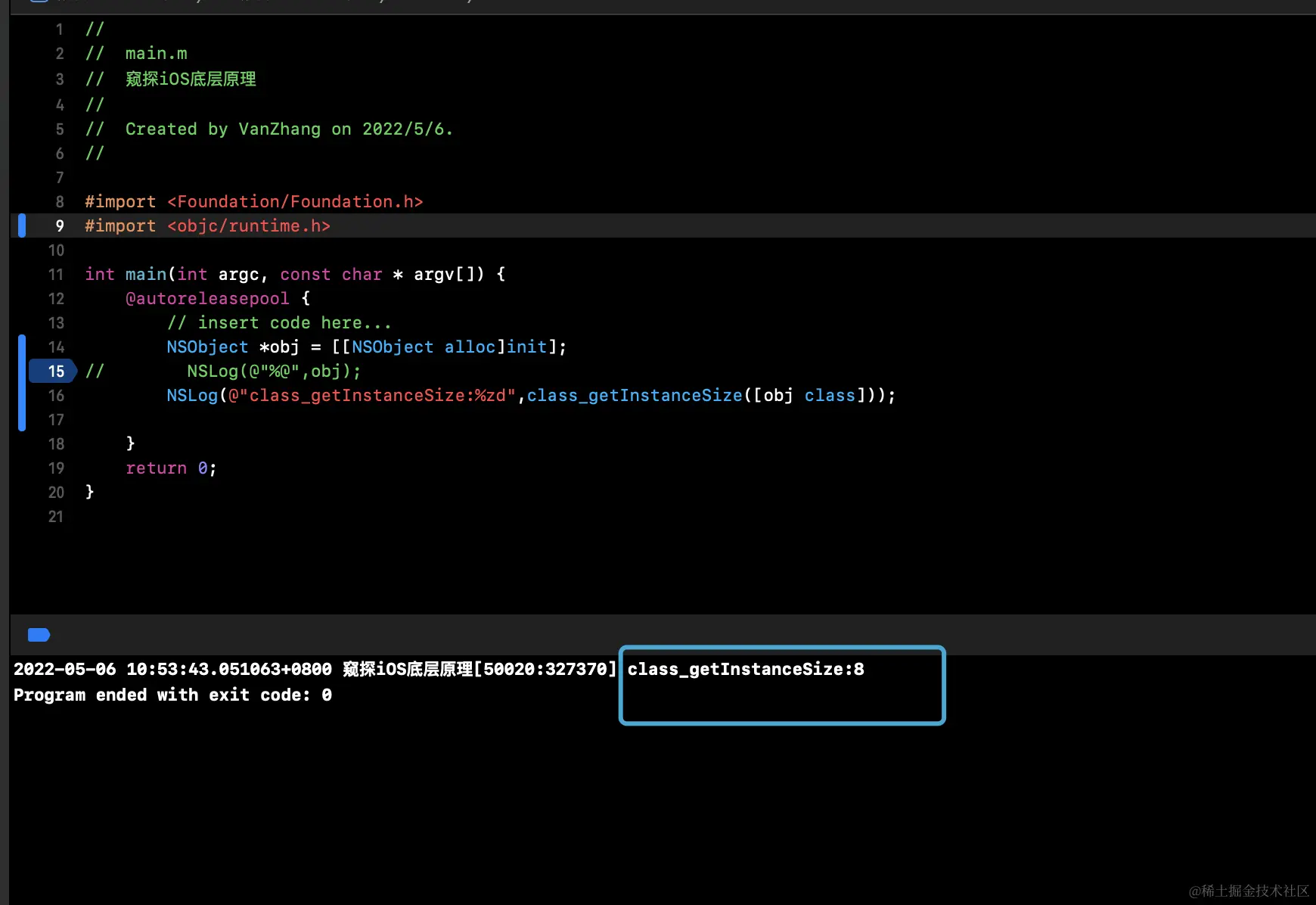Viewport: 1316px width, 905px height.
Task: Click the NSObject *obj declaration line
Action: [366, 347]
